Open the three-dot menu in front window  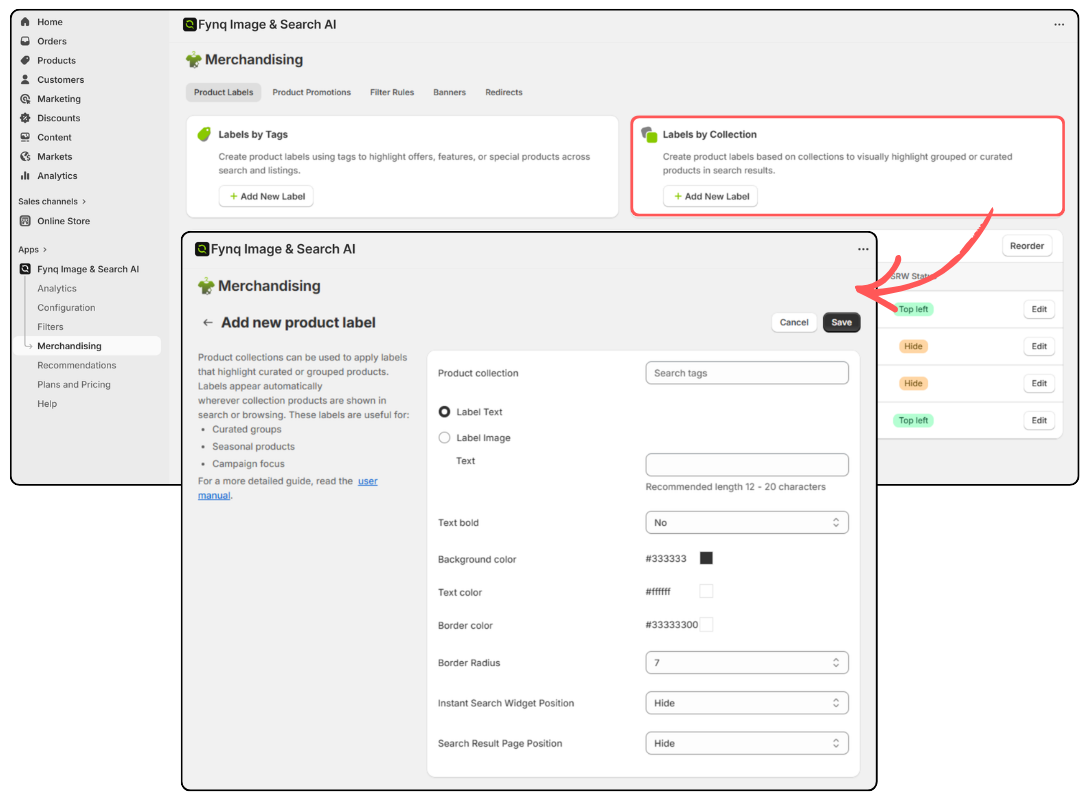click(863, 249)
